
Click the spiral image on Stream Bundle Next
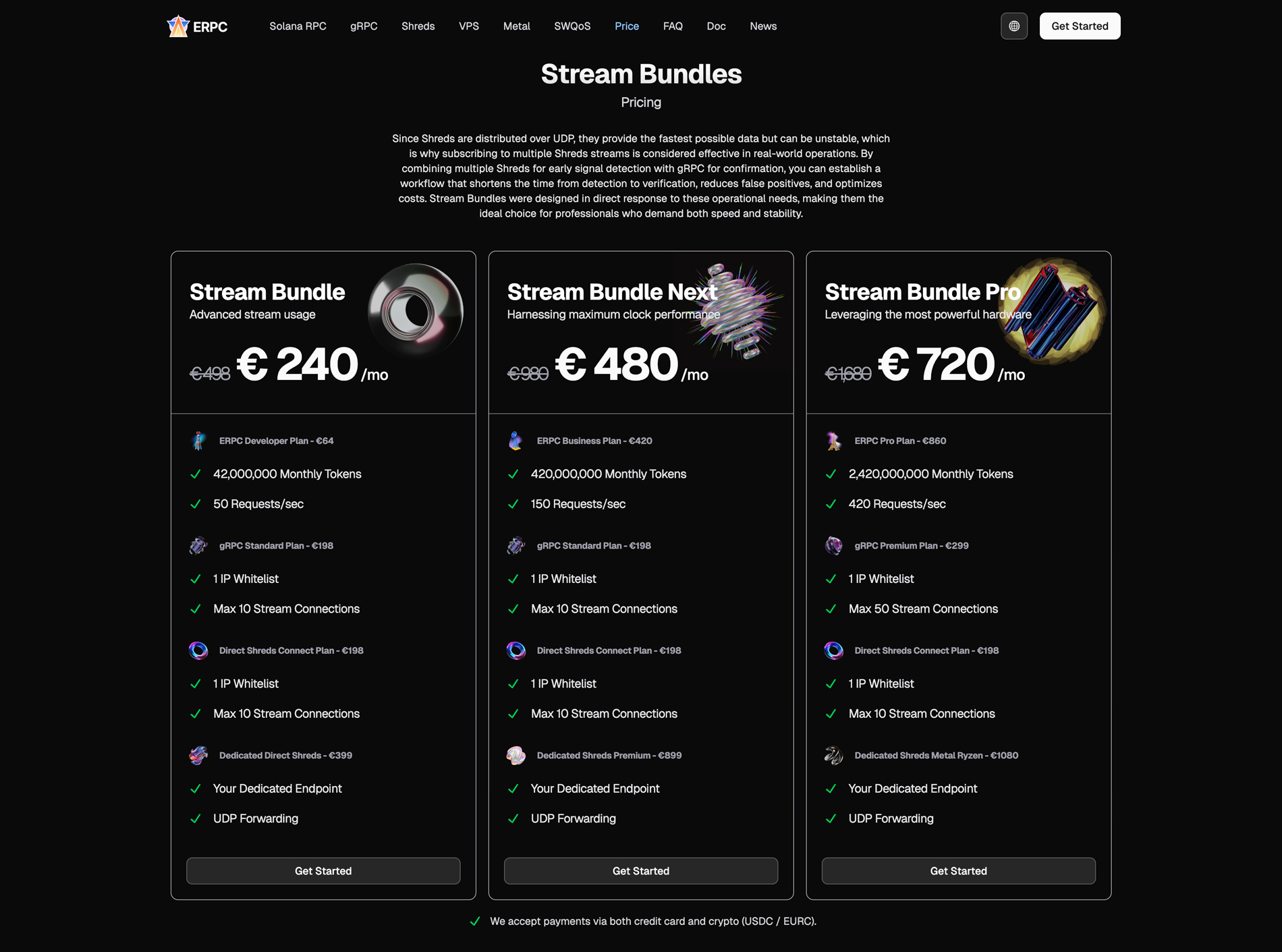click(733, 310)
